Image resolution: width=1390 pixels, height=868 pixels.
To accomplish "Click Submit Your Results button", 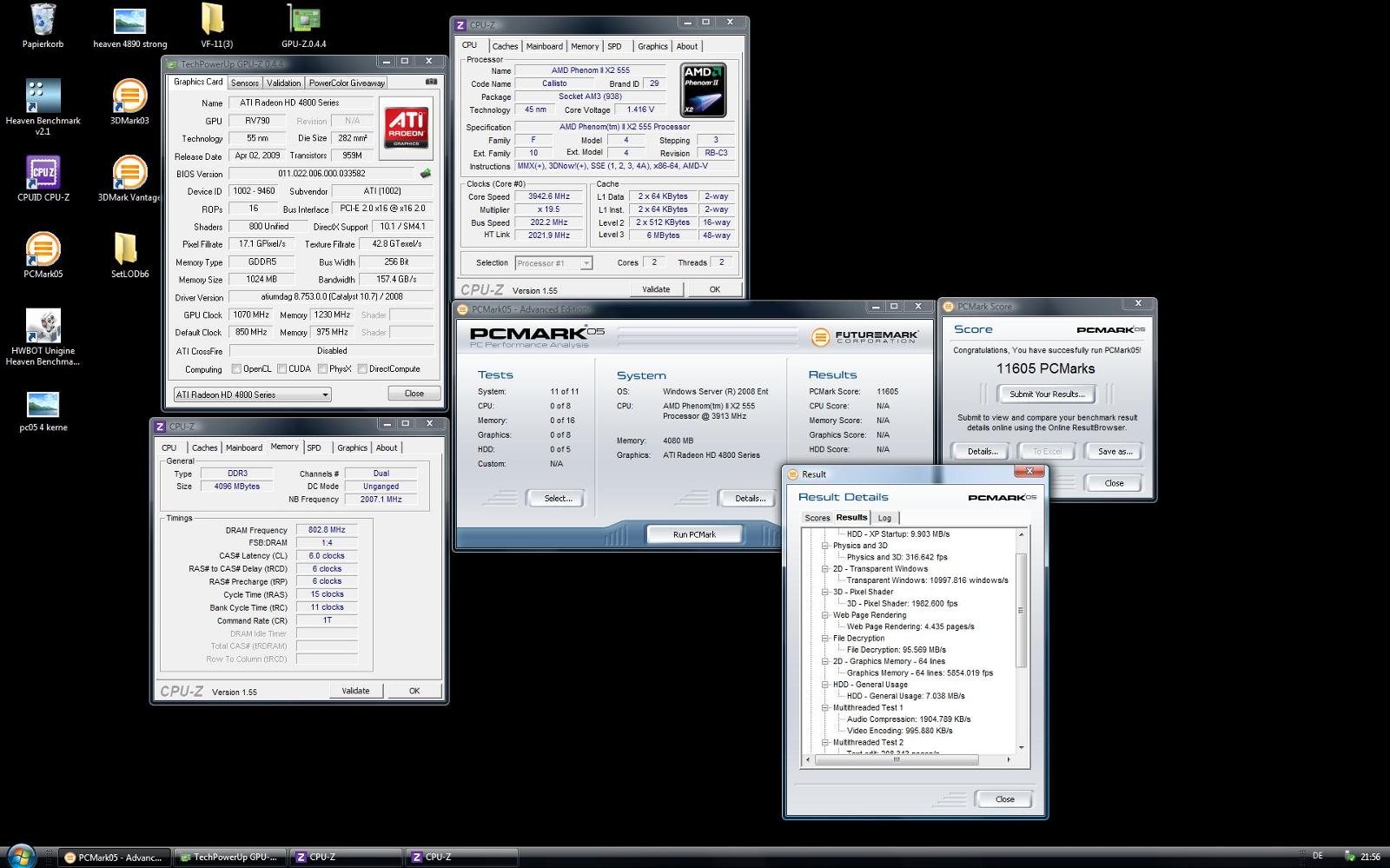I will tap(1047, 394).
